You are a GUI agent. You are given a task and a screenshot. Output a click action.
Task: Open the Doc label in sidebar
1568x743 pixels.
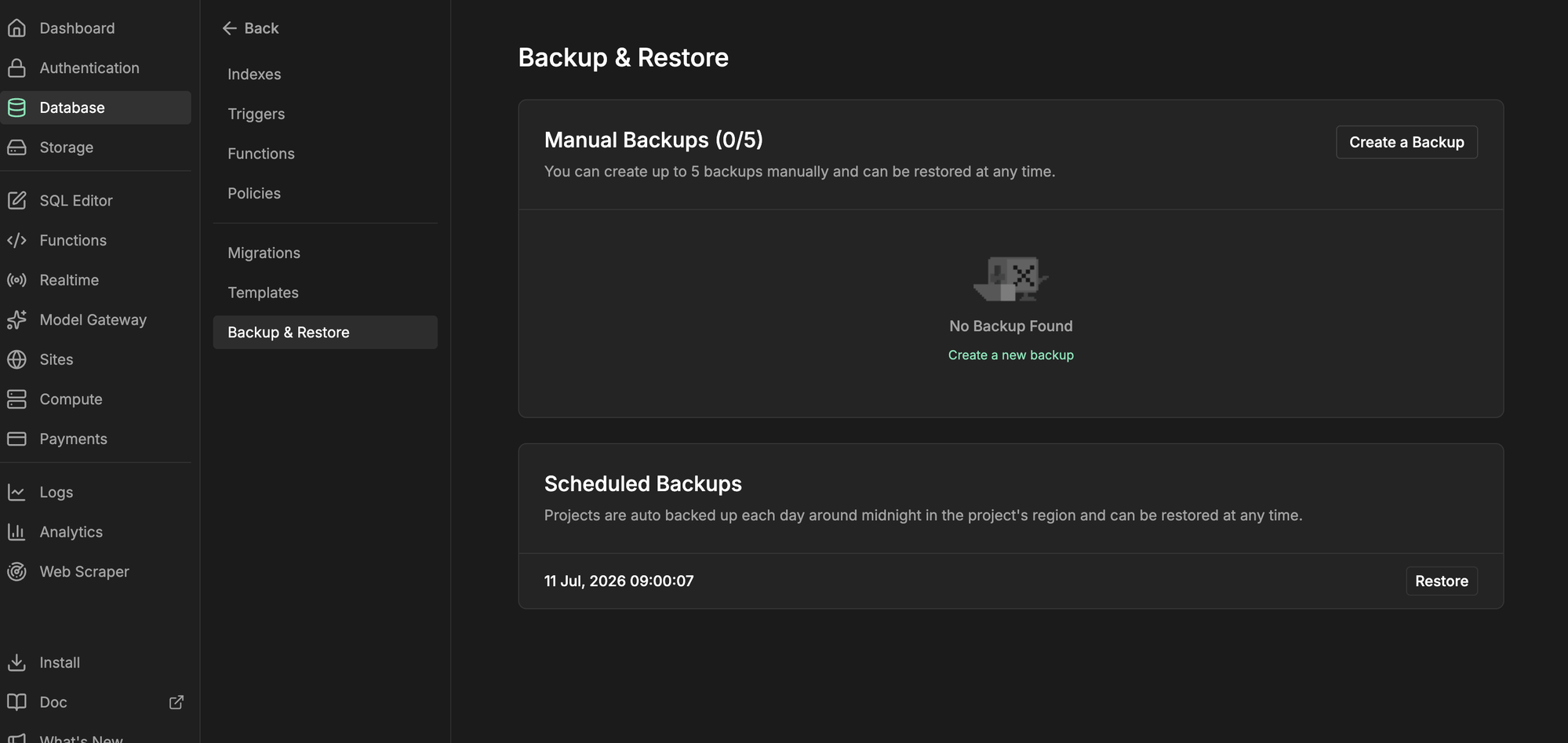point(53,702)
